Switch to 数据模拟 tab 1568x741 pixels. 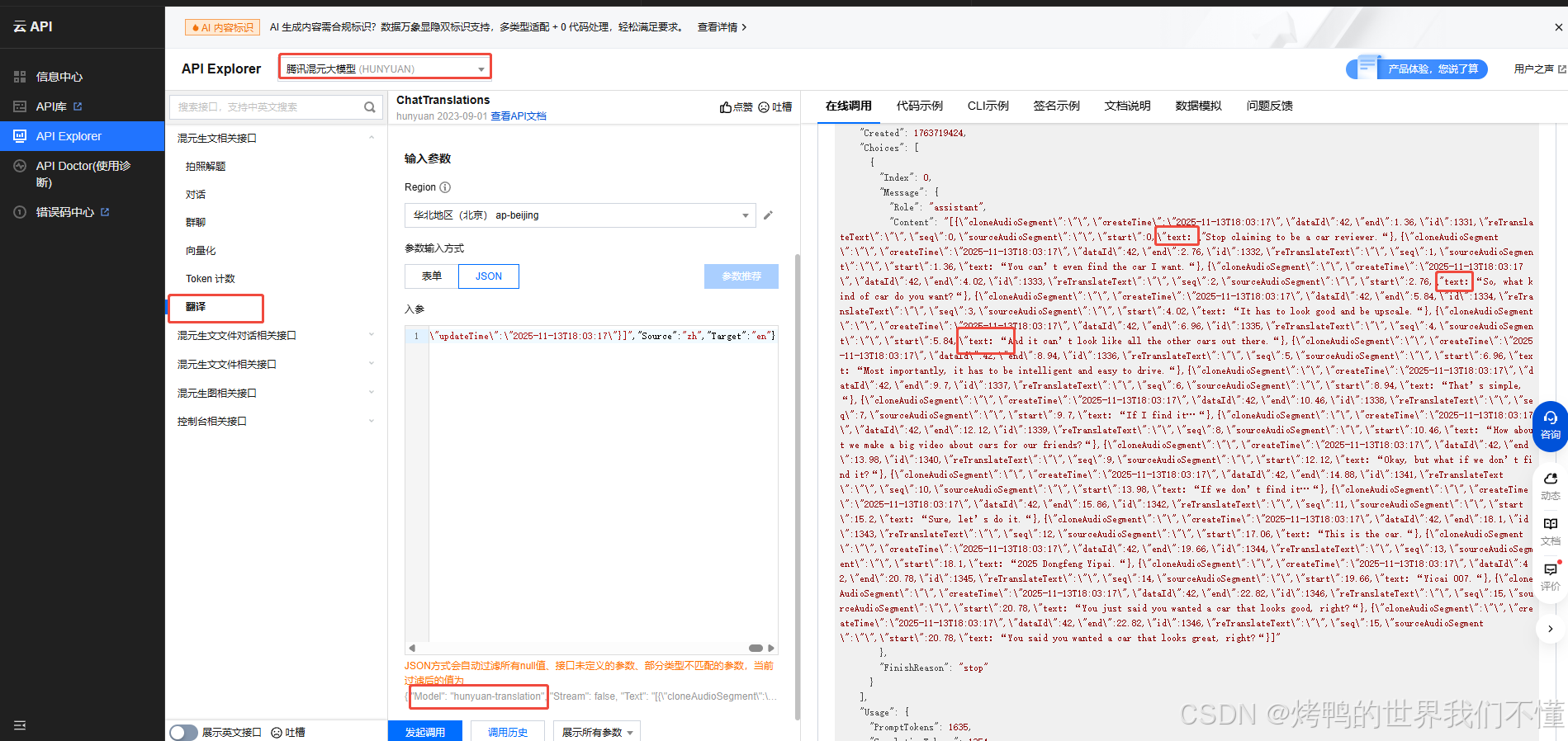[x=1199, y=106]
